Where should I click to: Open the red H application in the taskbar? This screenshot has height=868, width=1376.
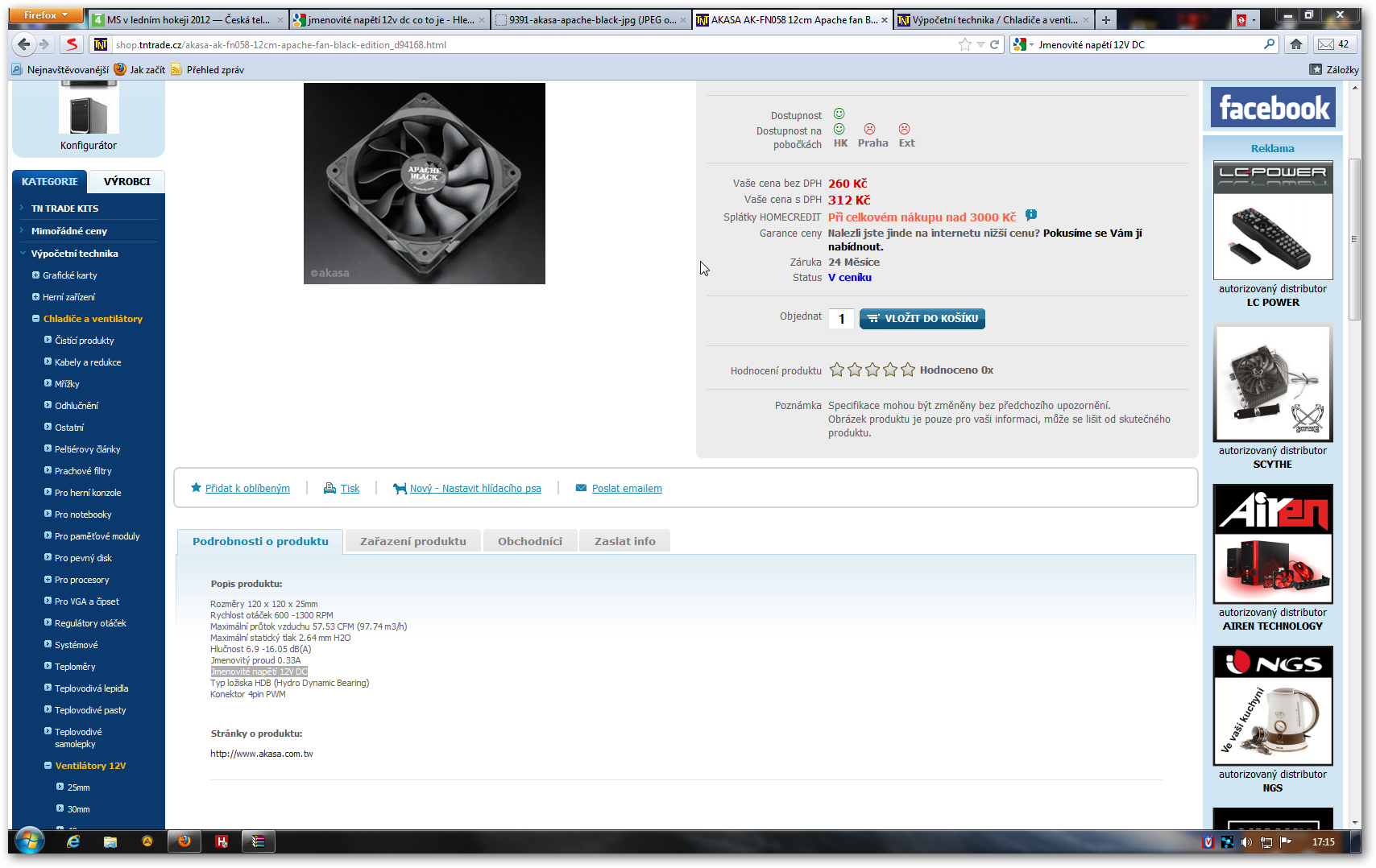click(x=222, y=841)
